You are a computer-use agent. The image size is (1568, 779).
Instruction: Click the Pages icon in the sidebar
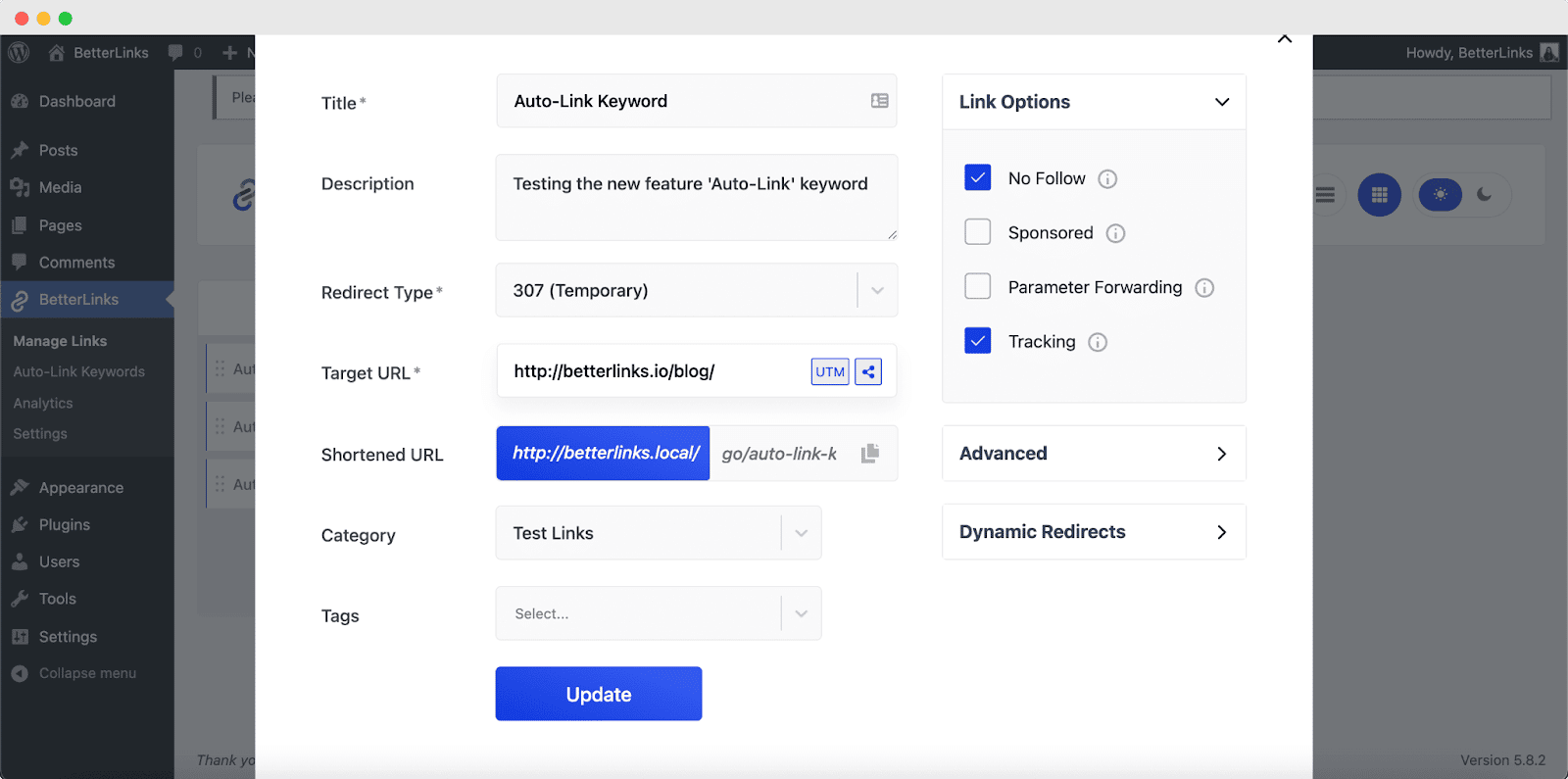tap(20, 225)
